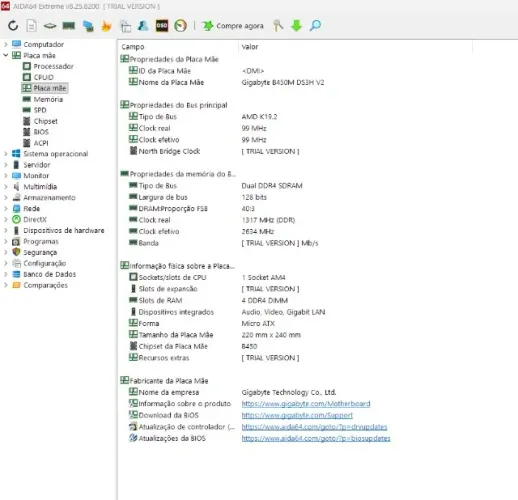Launch the memory benchmark RAM icon

click(69, 26)
